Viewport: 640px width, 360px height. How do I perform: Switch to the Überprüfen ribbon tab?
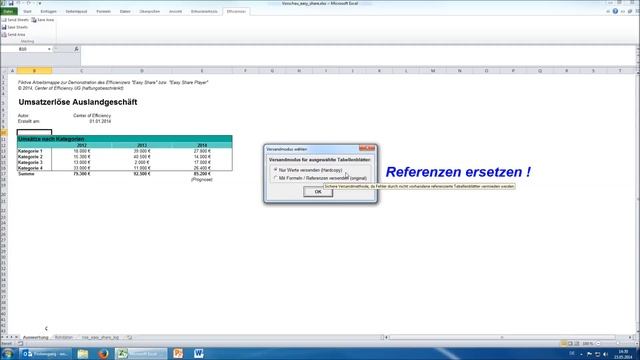(150, 11)
